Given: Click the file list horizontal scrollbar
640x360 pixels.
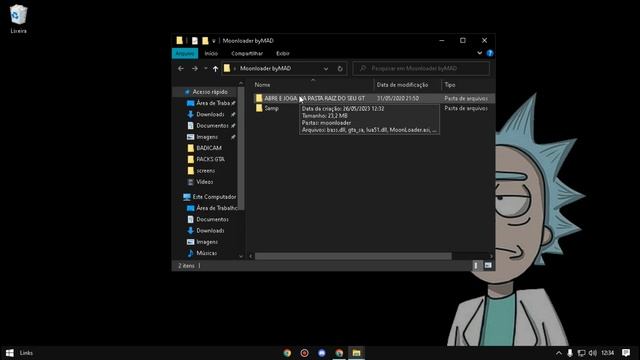Looking at the screenshot, I should [353, 256].
